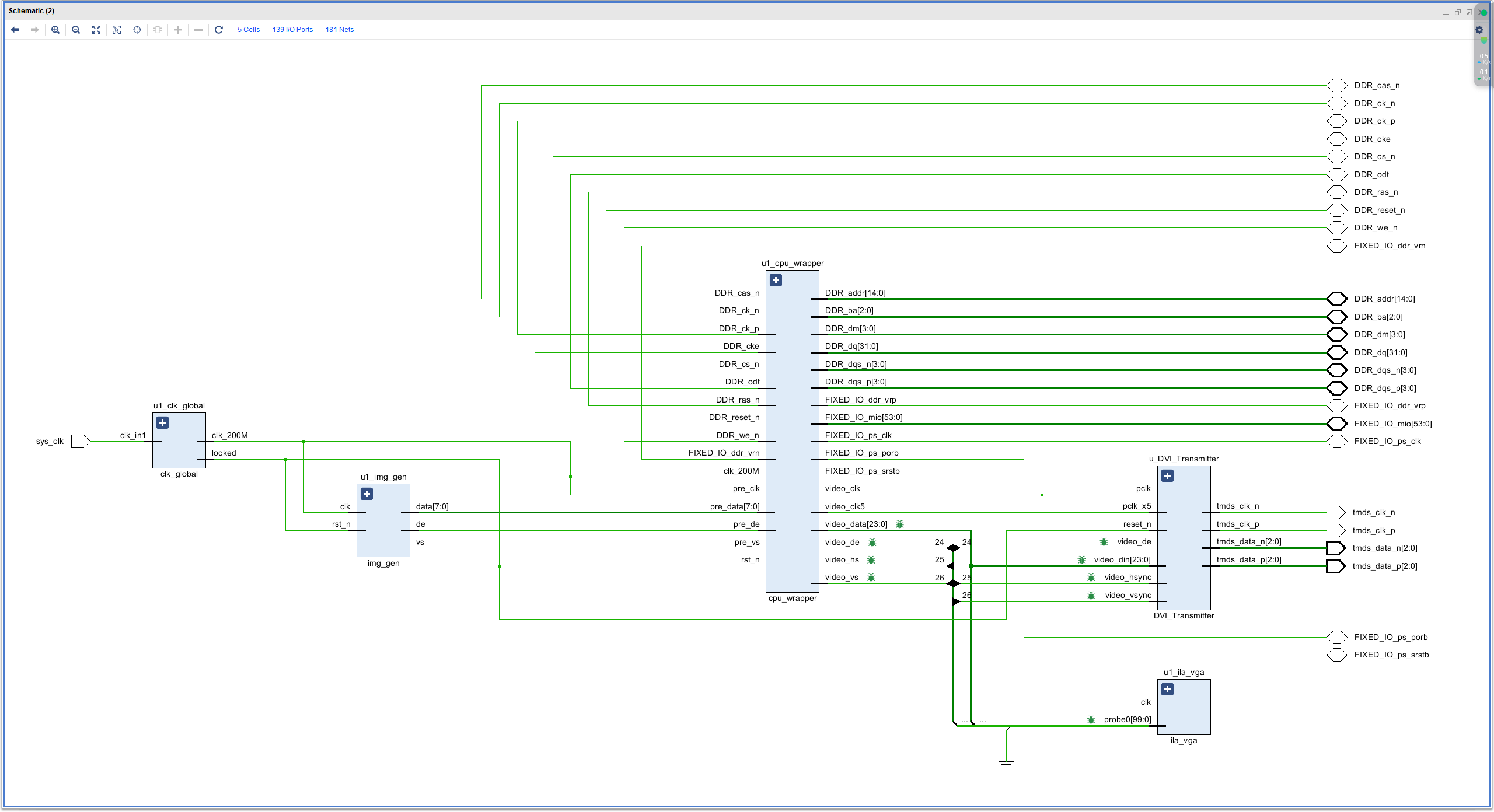This screenshot has height=812, width=1494.
Task: Click debug bug icon by video_hsync
Action: pos(1091,577)
